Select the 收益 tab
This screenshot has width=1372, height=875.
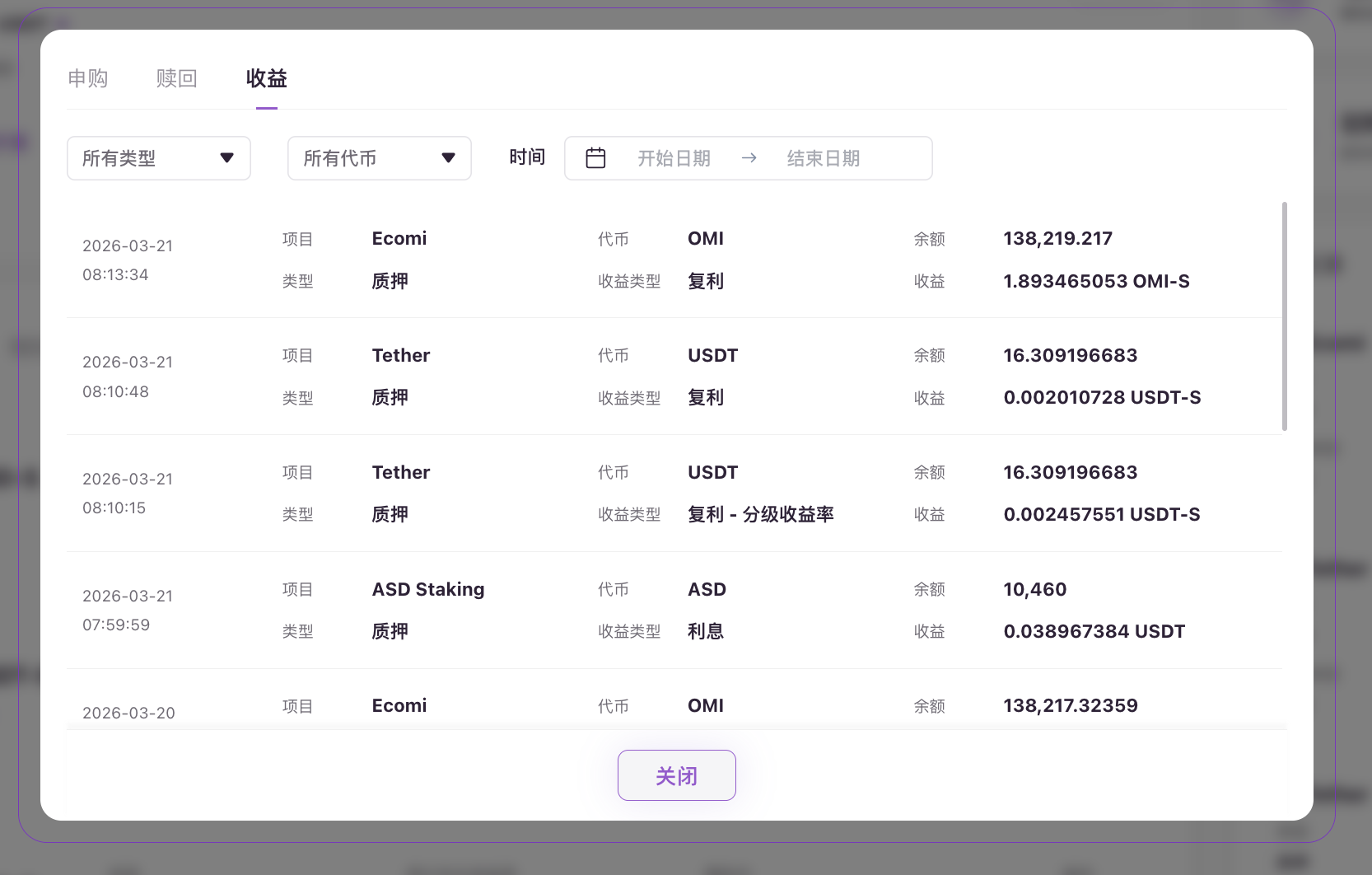(266, 78)
